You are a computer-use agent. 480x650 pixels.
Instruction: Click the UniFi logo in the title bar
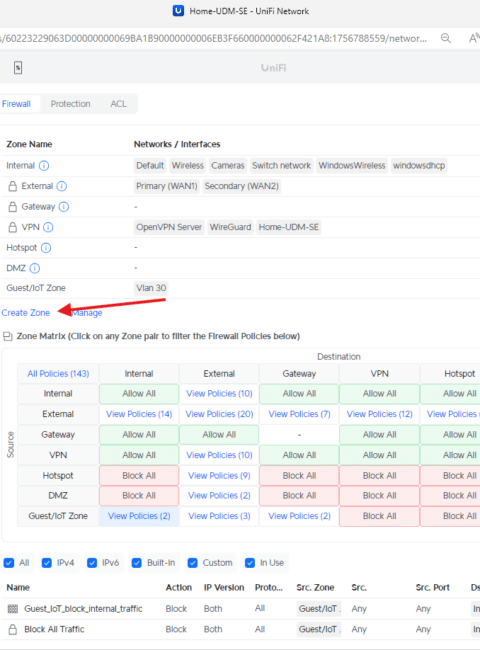click(178, 11)
